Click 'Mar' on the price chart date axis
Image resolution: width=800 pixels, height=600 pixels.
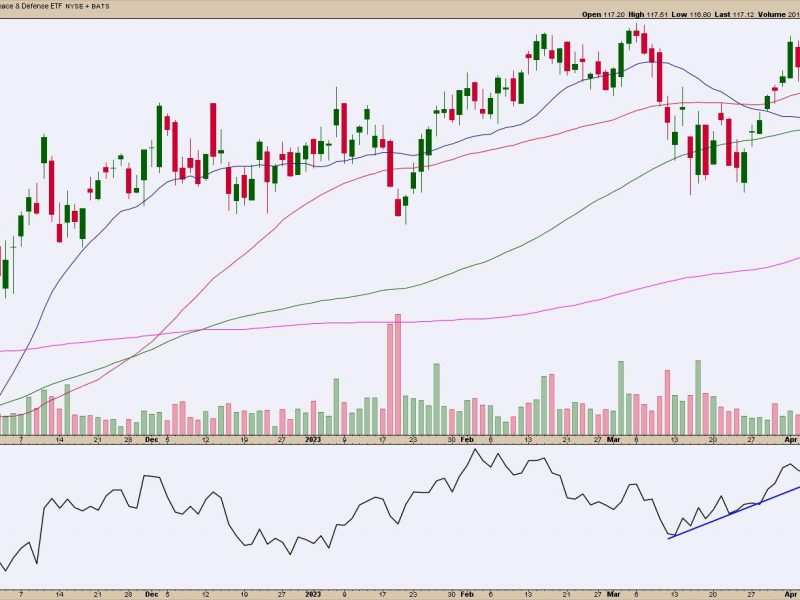pyautogui.click(x=613, y=439)
